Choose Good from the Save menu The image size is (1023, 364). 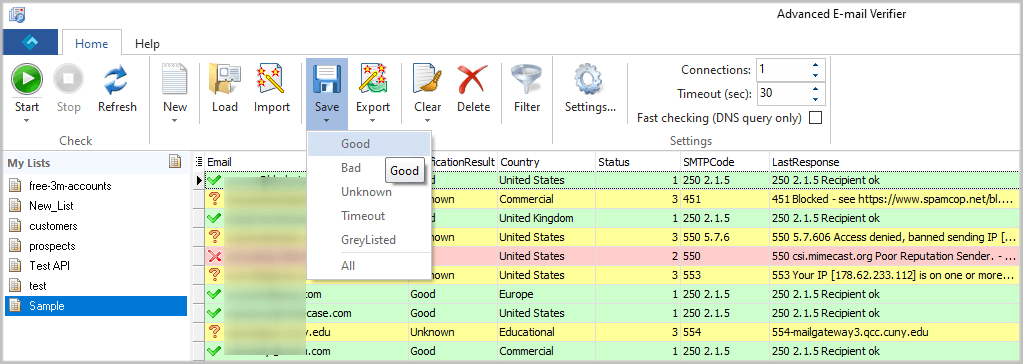pyautogui.click(x=369, y=144)
